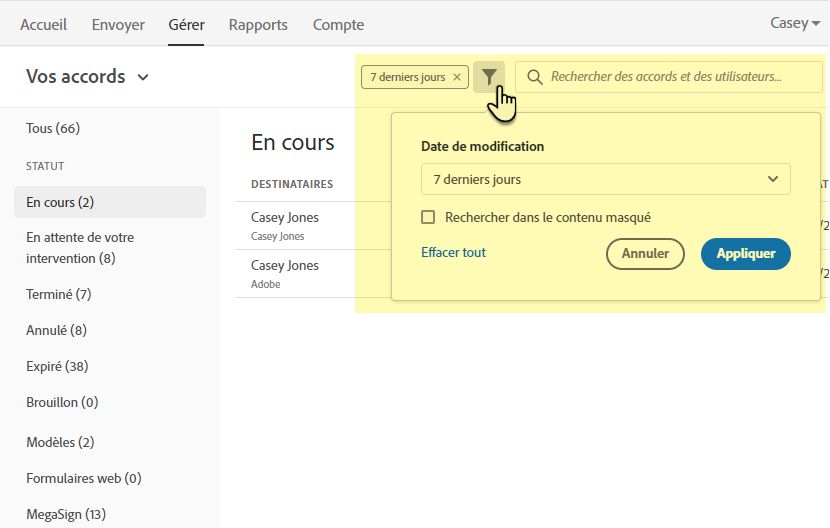Switch to the Envoyer tab

pos(118,25)
